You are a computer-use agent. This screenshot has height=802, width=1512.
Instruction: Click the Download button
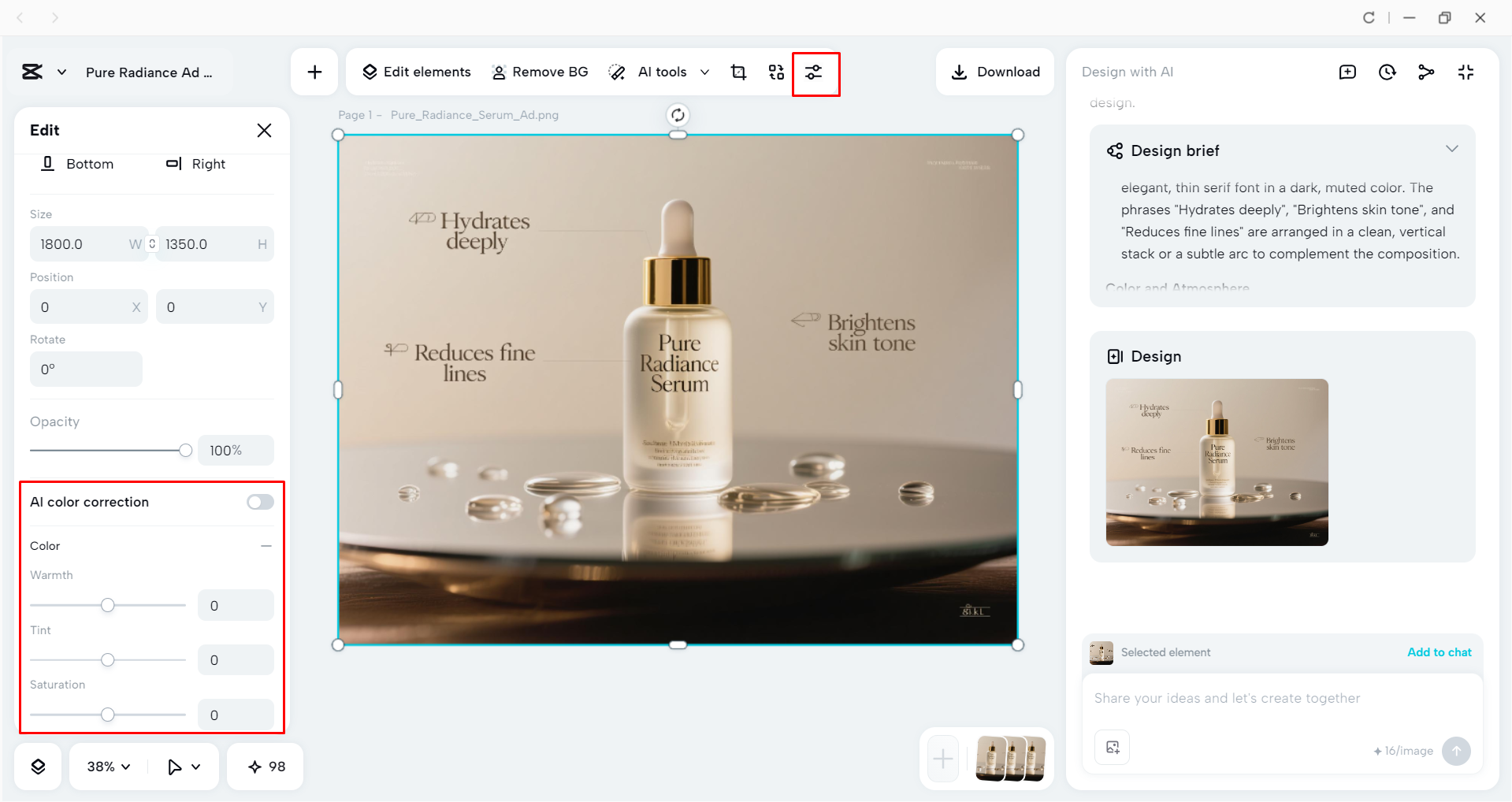pyautogui.click(x=994, y=72)
